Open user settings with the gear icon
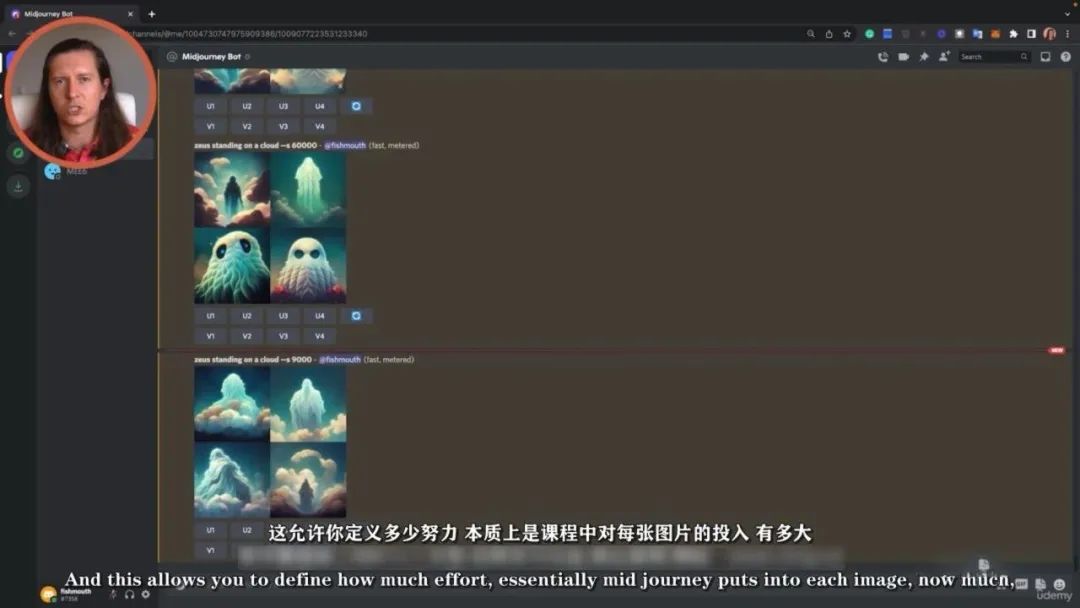This screenshot has width=1080, height=608. coord(146,594)
